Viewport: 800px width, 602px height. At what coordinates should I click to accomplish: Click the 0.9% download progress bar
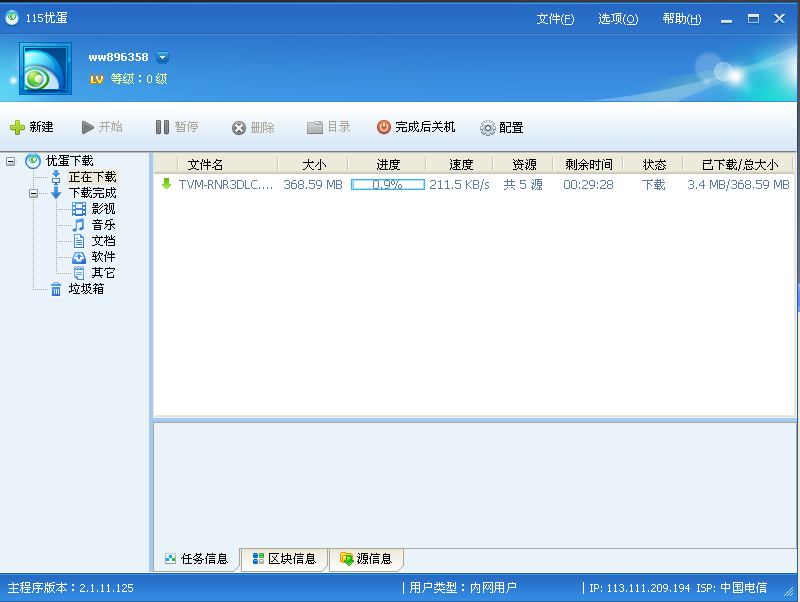tap(388, 184)
